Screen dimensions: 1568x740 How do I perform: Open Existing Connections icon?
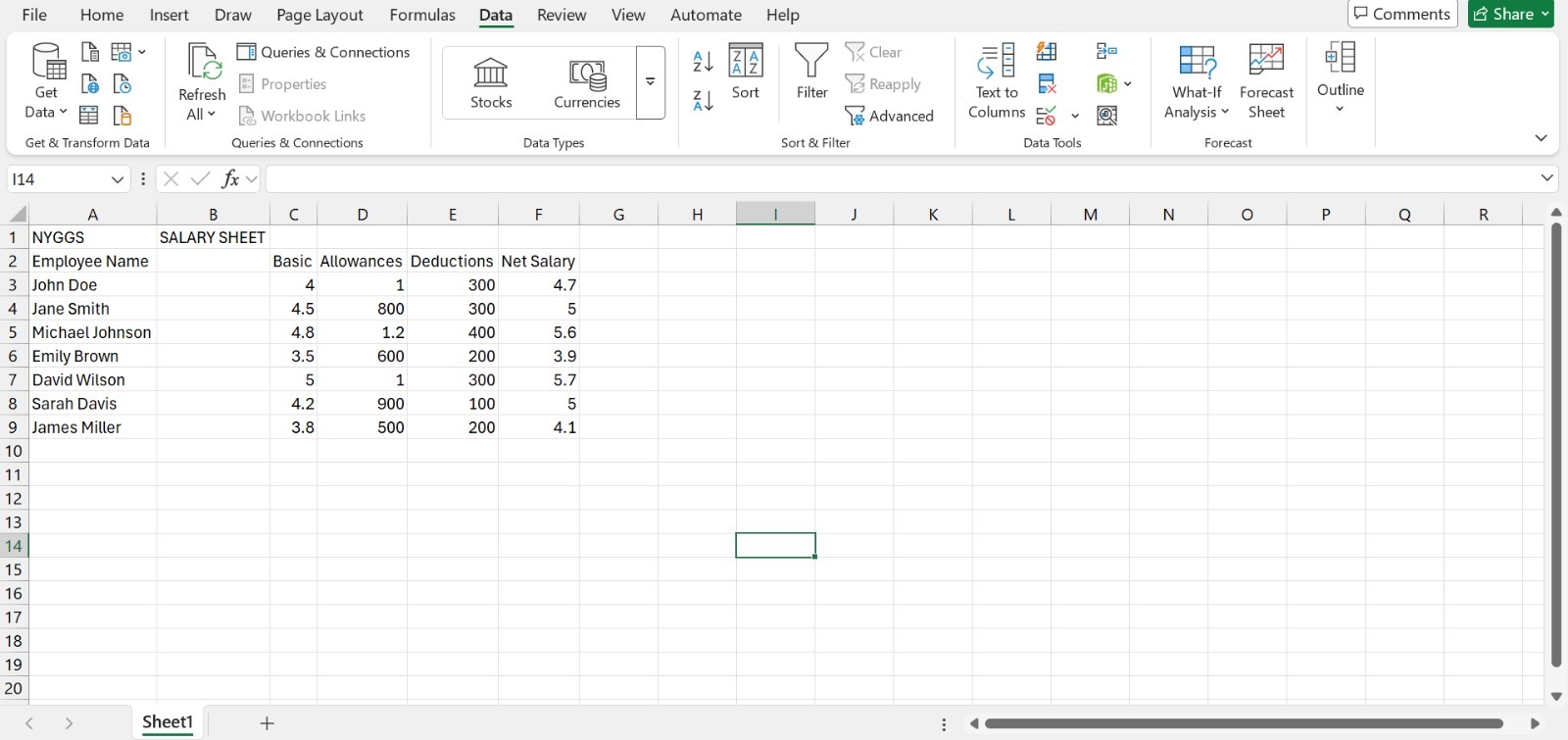[122, 116]
